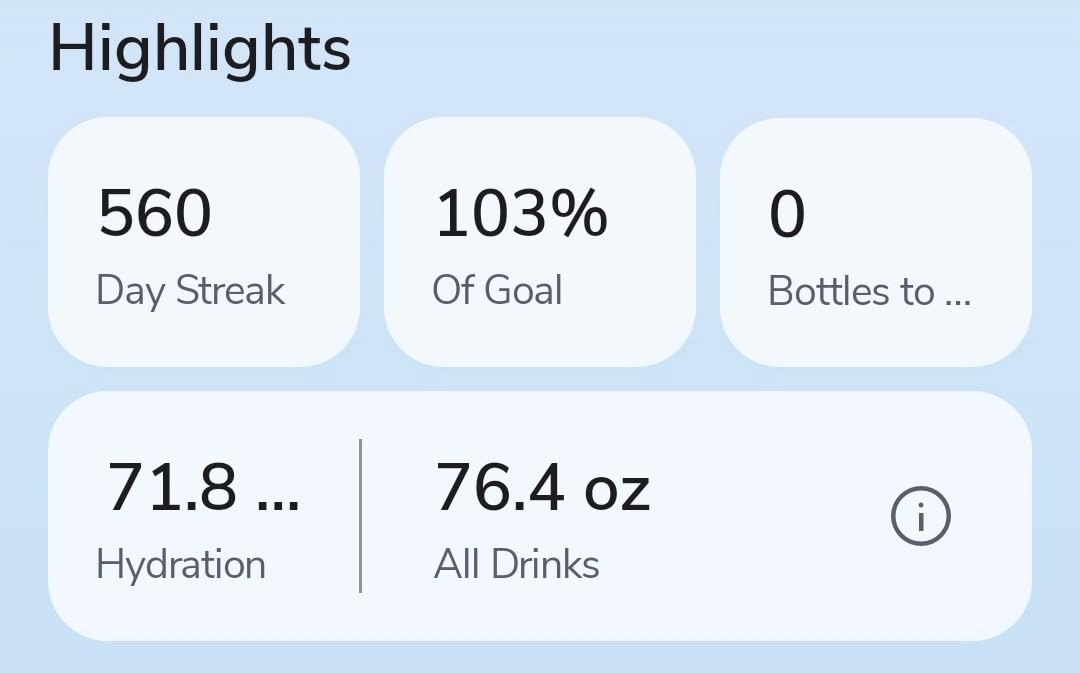
Task: Click the Highlights section heading
Action: coord(199,48)
